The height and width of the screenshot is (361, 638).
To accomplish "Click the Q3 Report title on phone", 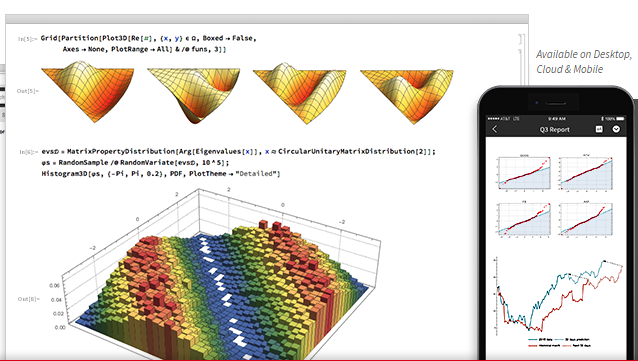I will (x=555, y=129).
